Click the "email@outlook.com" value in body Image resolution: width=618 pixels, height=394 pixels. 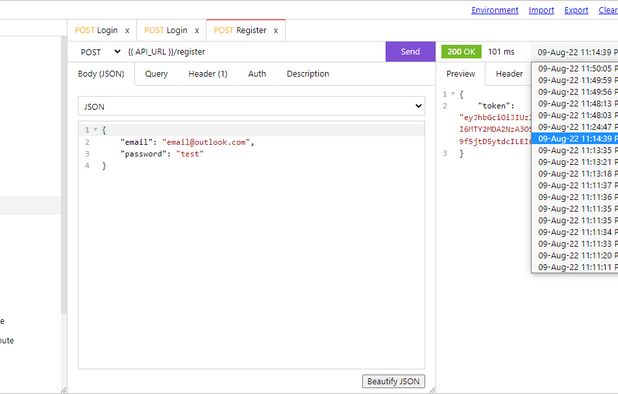[206, 142]
